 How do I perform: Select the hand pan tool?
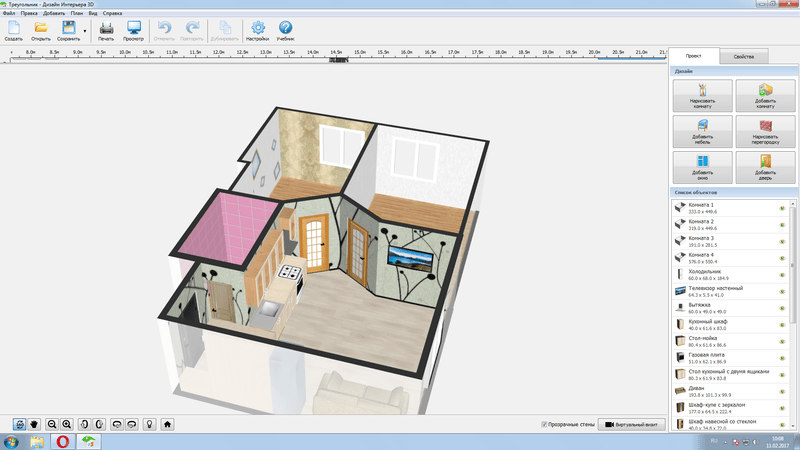33,424
